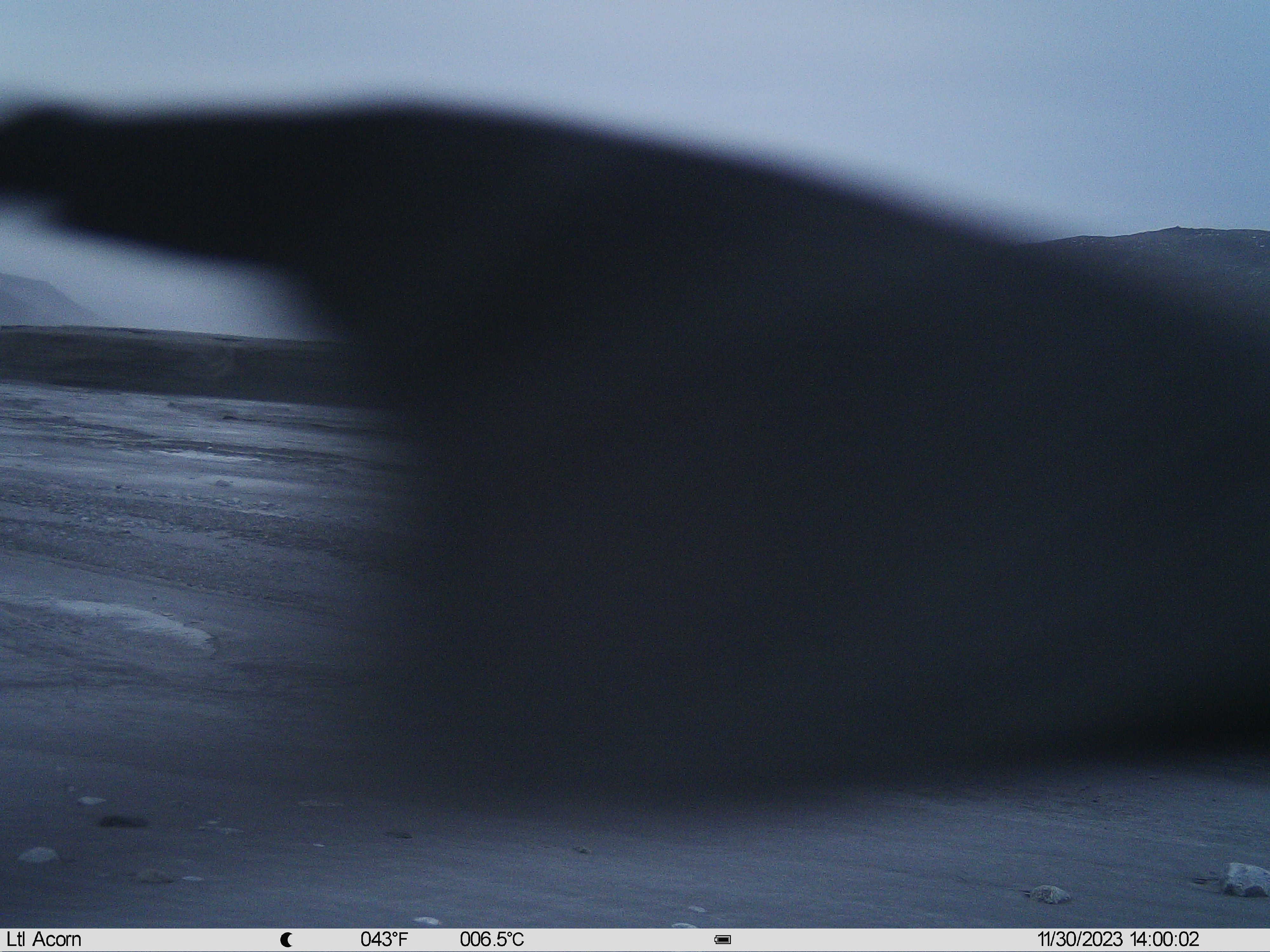Viewport: 1270px width, 952px height.
Task: Click the 043°F temperature reading
Action: (x=384, y=939)
